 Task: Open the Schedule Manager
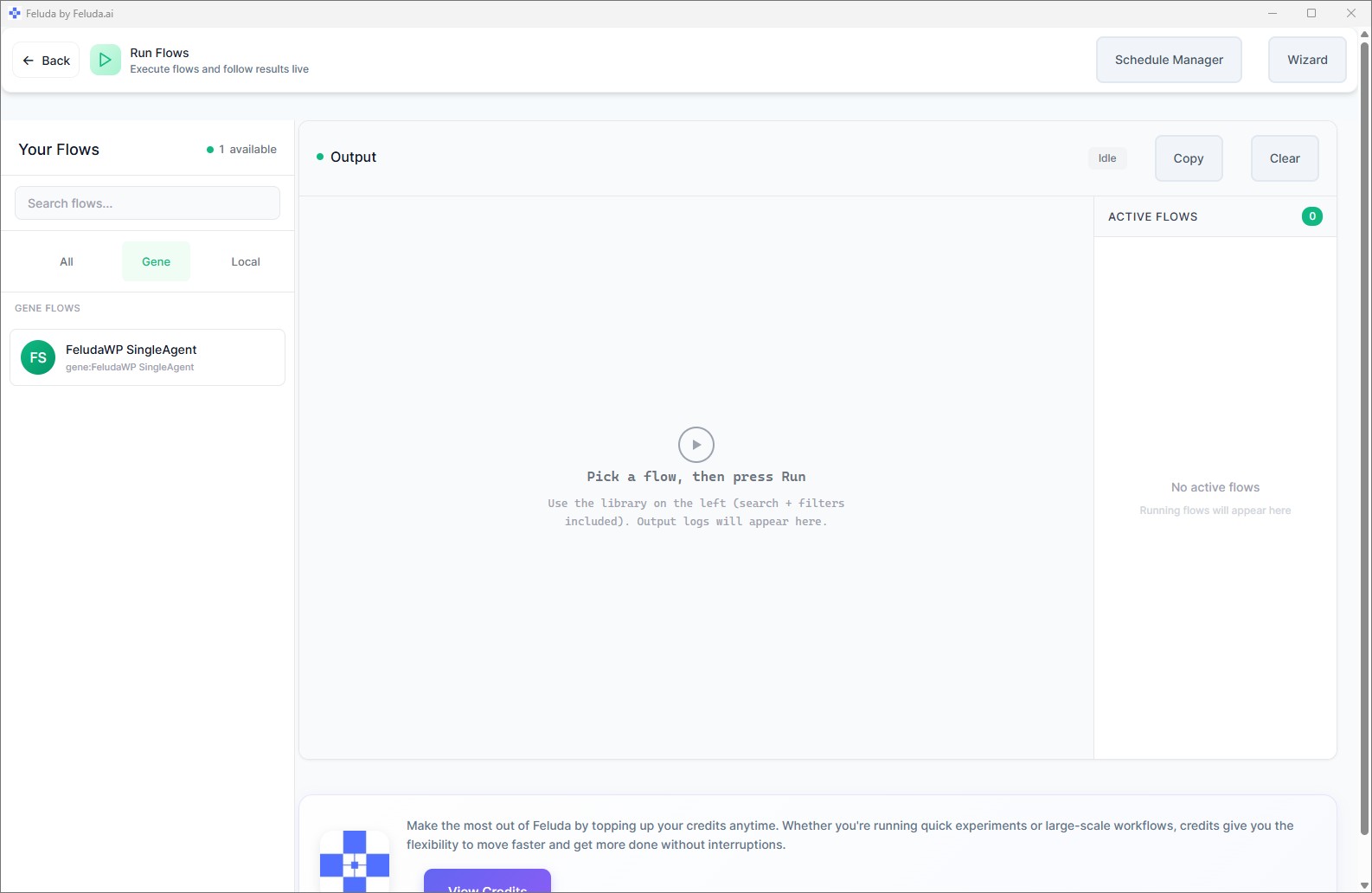pyautogui.click(x=1169, y=60)
